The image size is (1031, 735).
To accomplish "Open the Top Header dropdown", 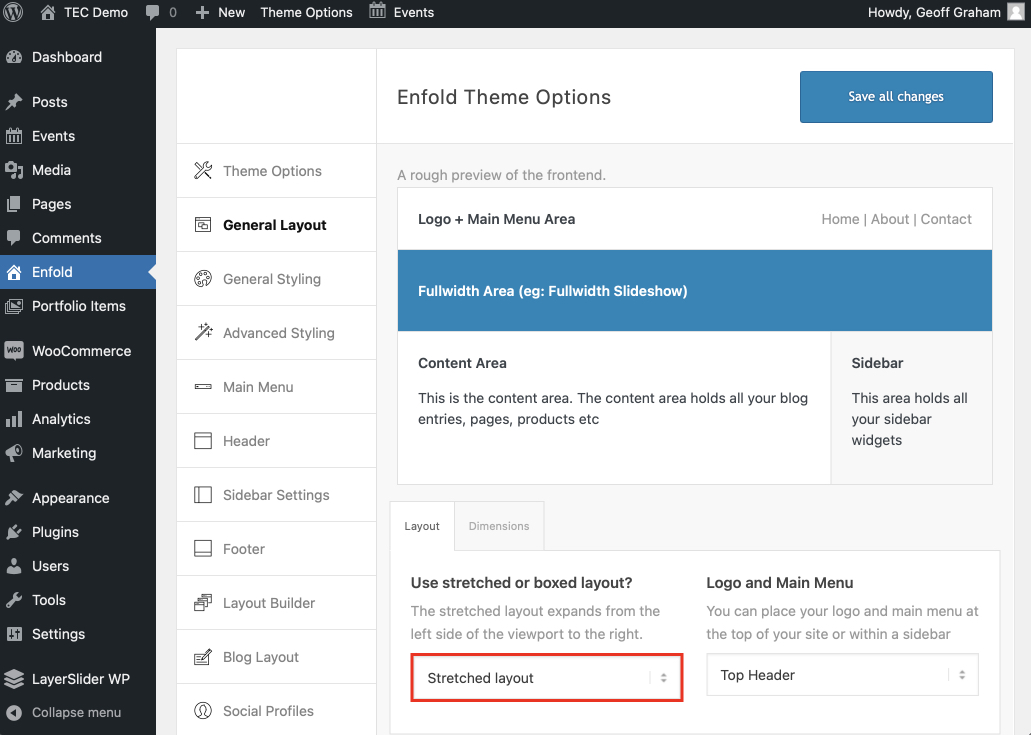I will pos(842,675).
